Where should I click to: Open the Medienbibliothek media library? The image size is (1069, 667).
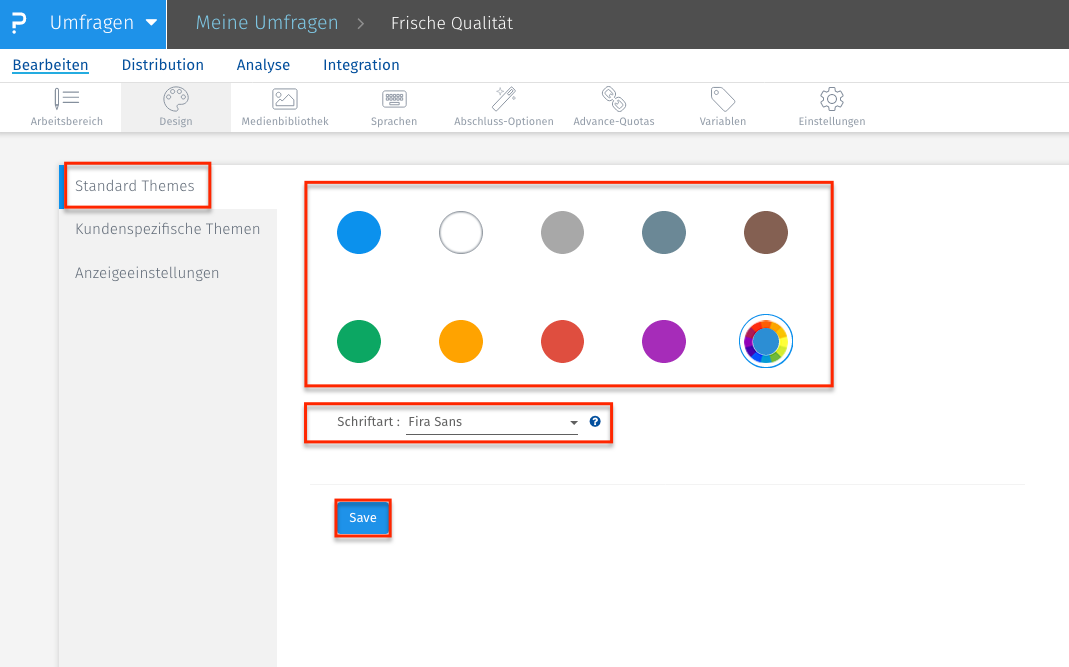[x=283, y=105]
